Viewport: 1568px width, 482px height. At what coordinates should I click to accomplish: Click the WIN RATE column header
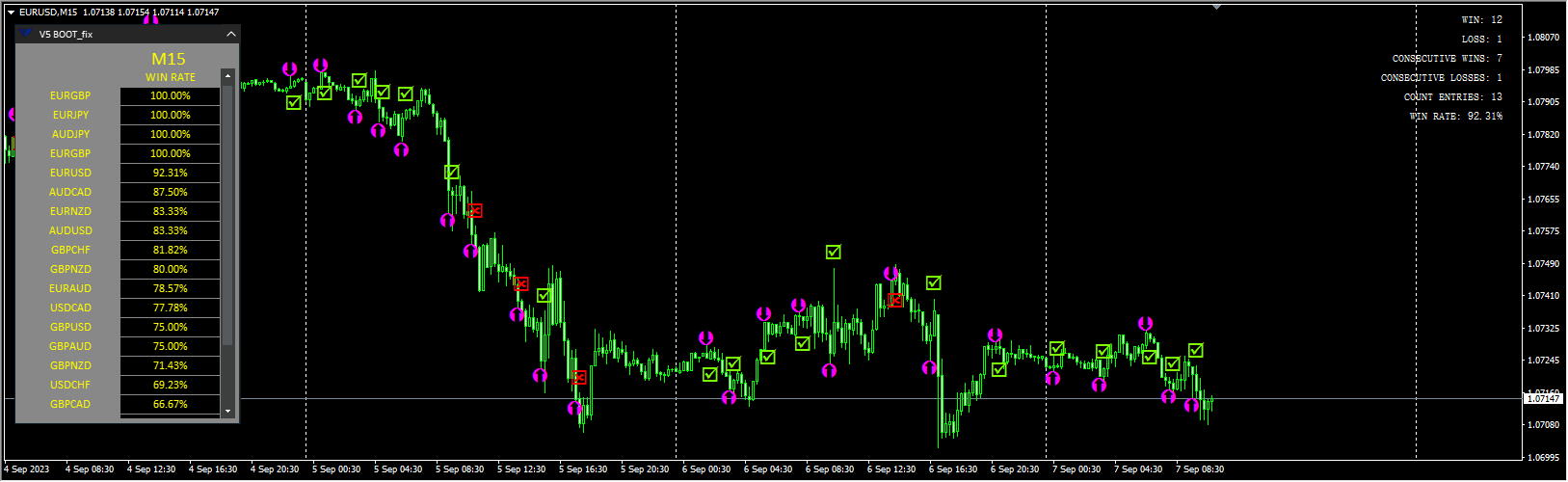click(x=171, y=77)
